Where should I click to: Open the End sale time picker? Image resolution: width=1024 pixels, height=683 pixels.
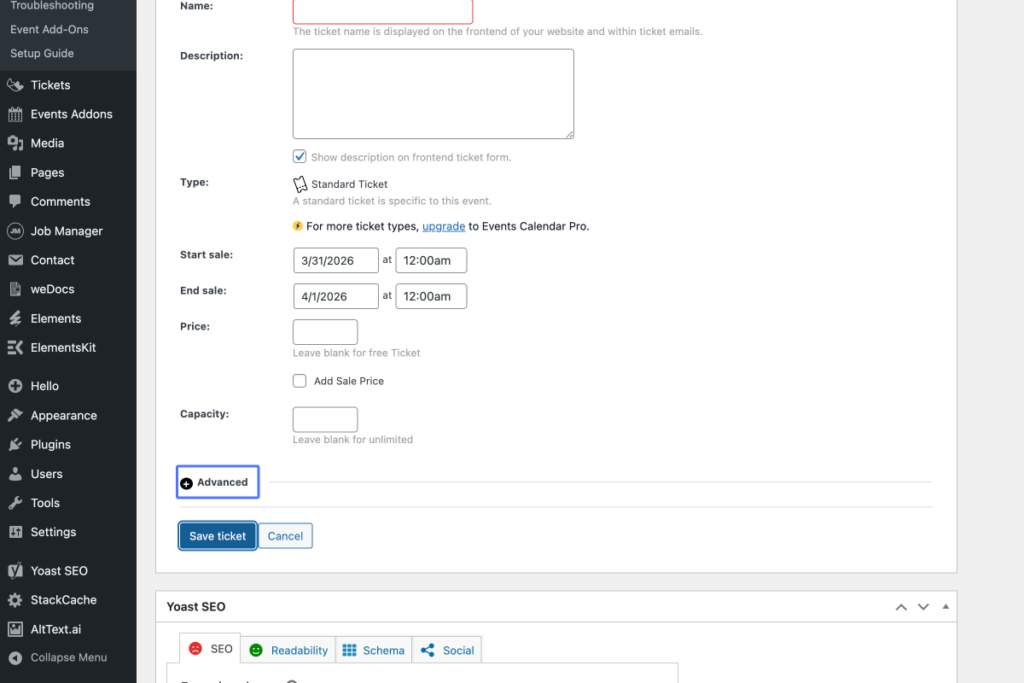(431, 296)
